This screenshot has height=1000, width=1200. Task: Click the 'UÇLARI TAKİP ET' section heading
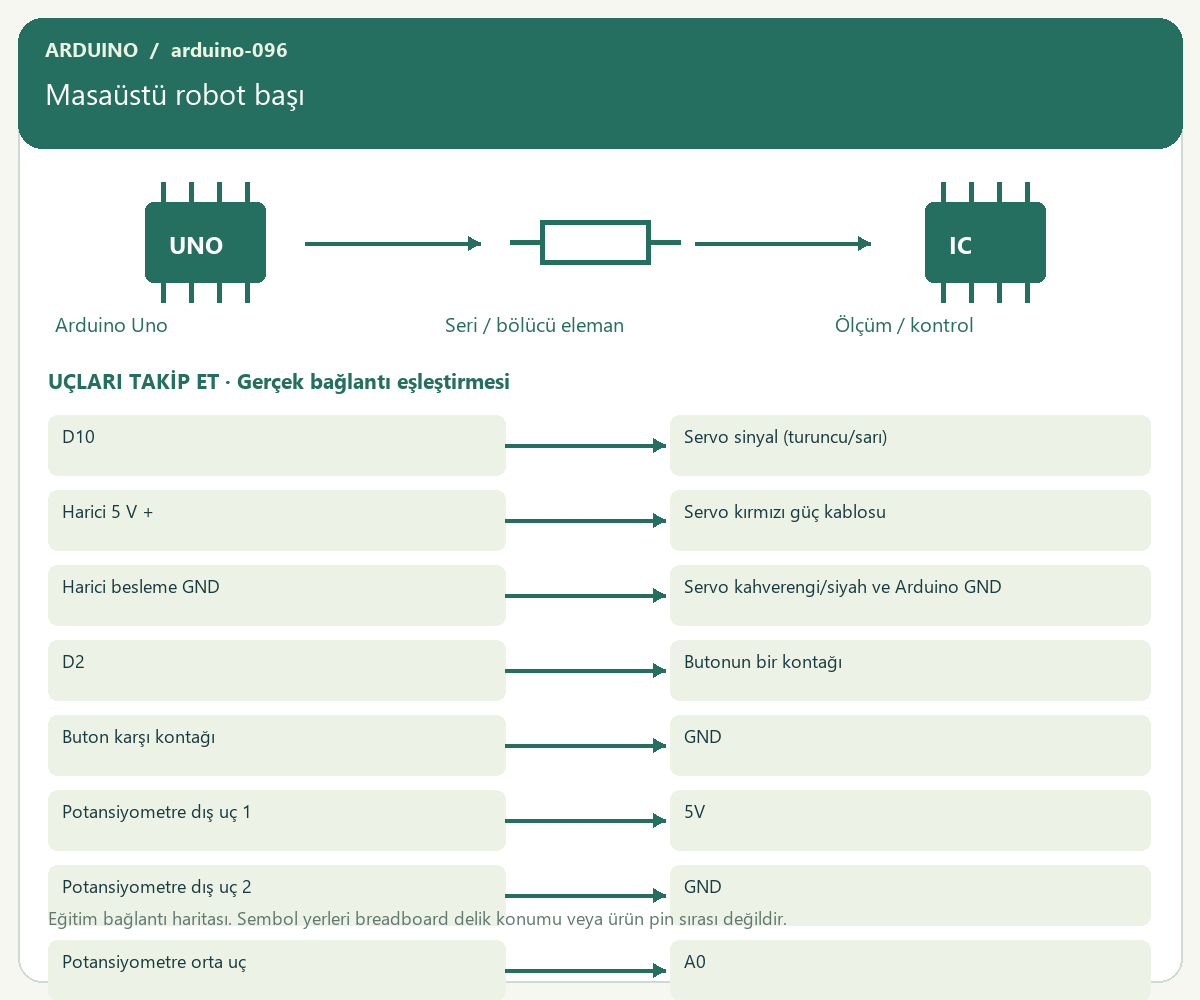[279, 382]
